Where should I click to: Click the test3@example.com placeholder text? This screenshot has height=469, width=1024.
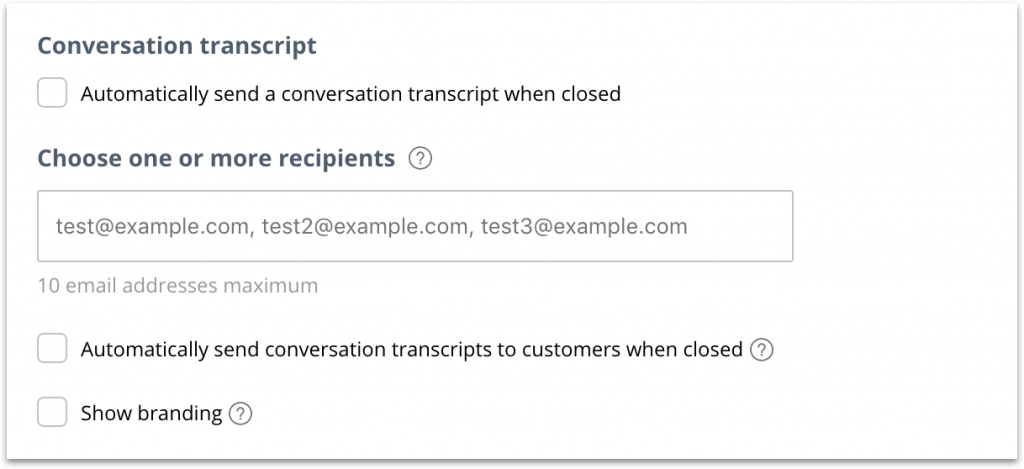tap(584, 227)
